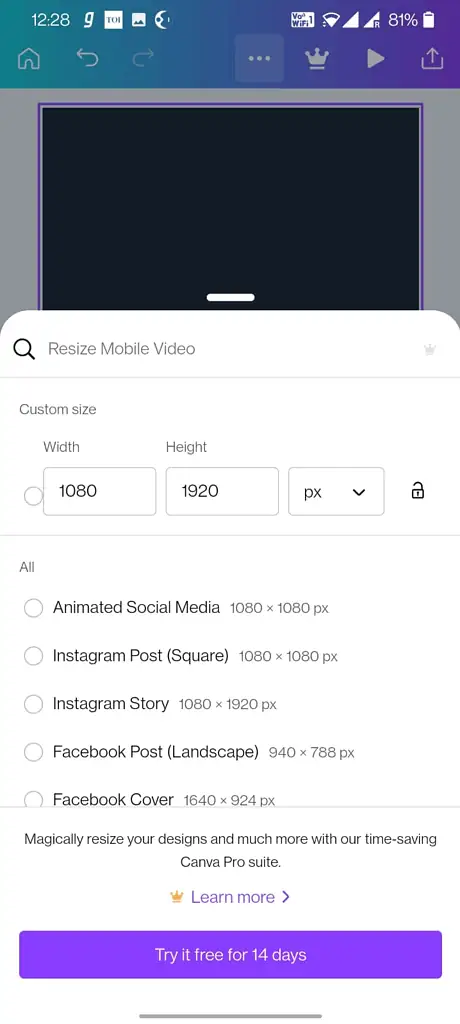
Task: Choose Instagram Story size option
Action: point(150,704)
